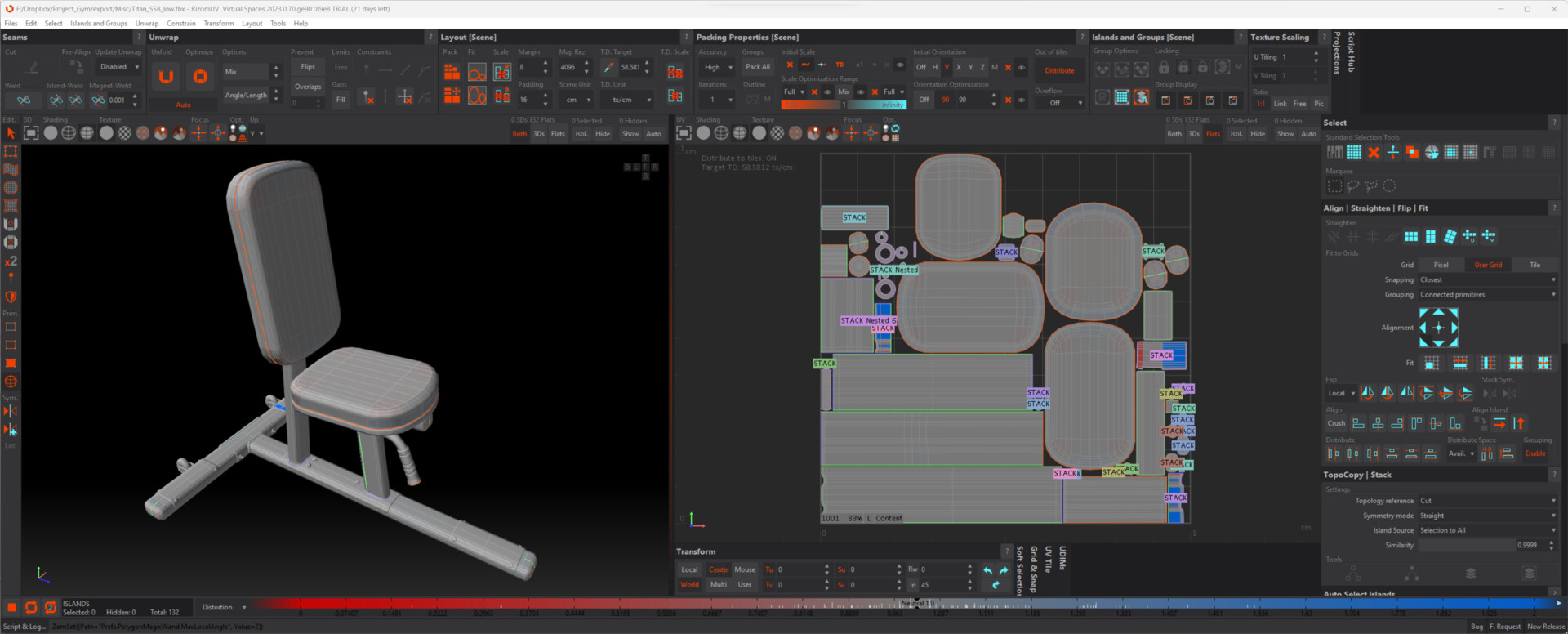The image size is (1568, 634).
Task: Click the Similarity slider bar
Action: click(x=1466, y=545)
